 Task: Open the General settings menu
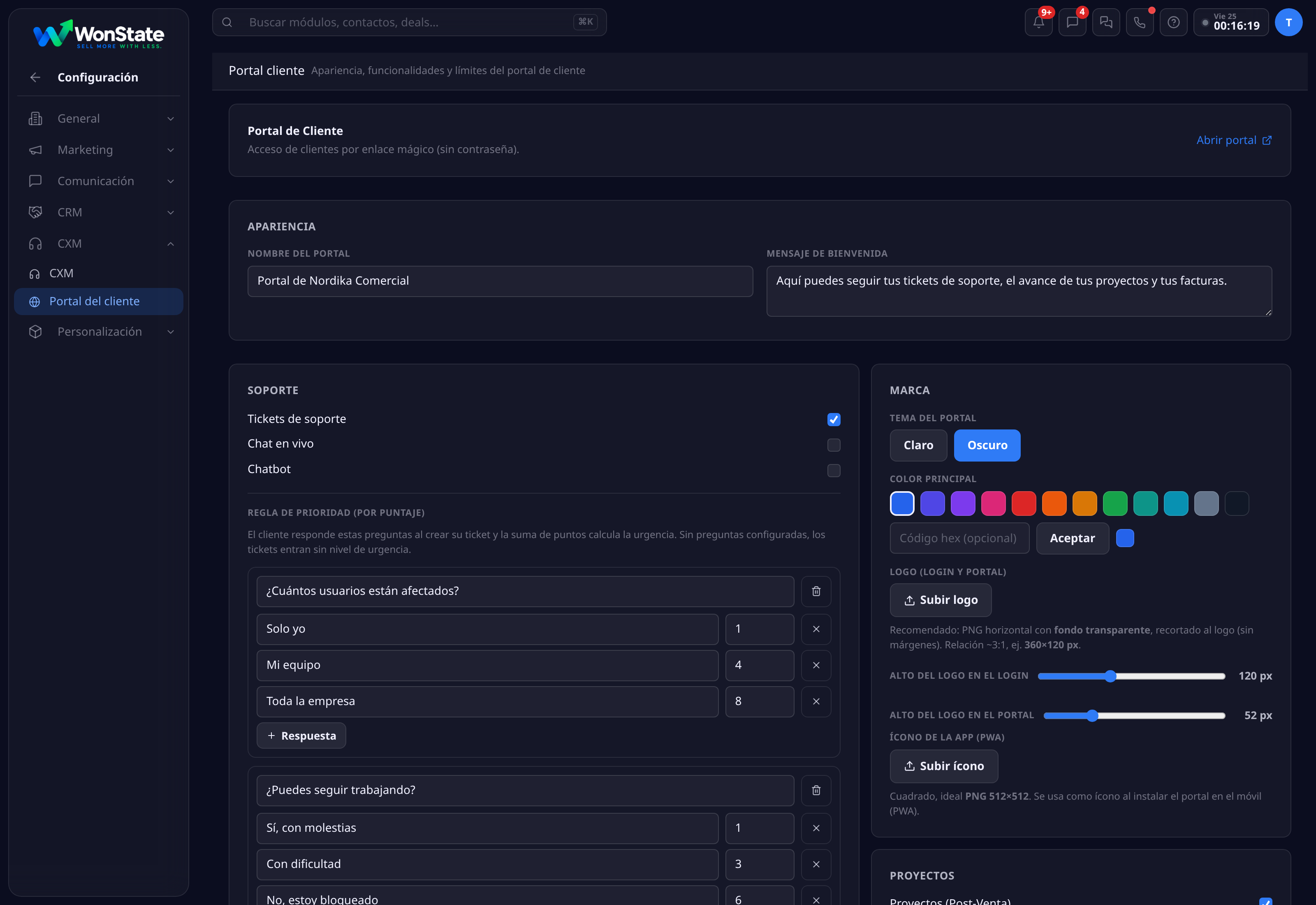tap(99, 118)
